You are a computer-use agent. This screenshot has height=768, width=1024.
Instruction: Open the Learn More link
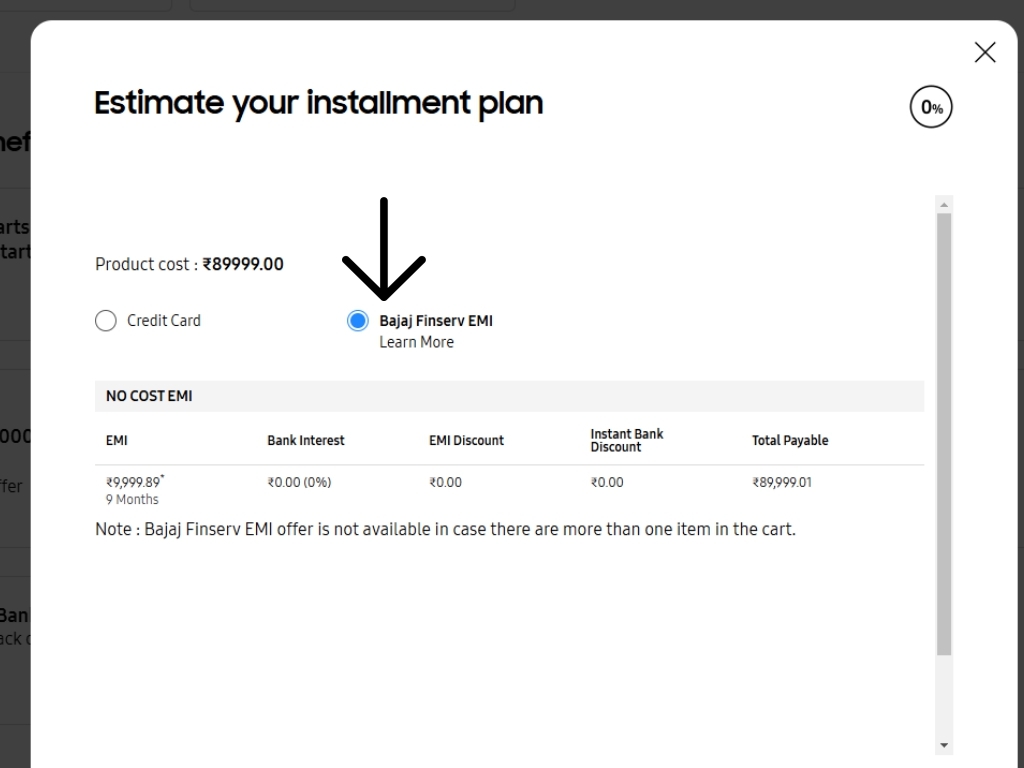click(416, 342)
